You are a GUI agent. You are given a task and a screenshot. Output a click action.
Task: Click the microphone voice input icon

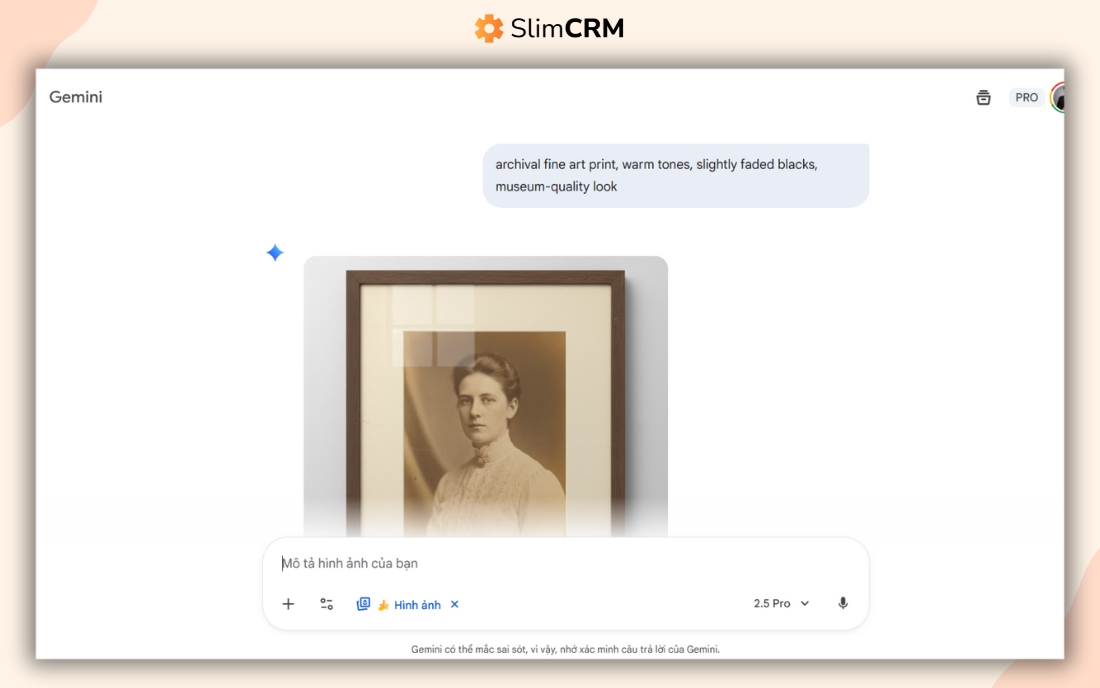[x=843, y=603]
